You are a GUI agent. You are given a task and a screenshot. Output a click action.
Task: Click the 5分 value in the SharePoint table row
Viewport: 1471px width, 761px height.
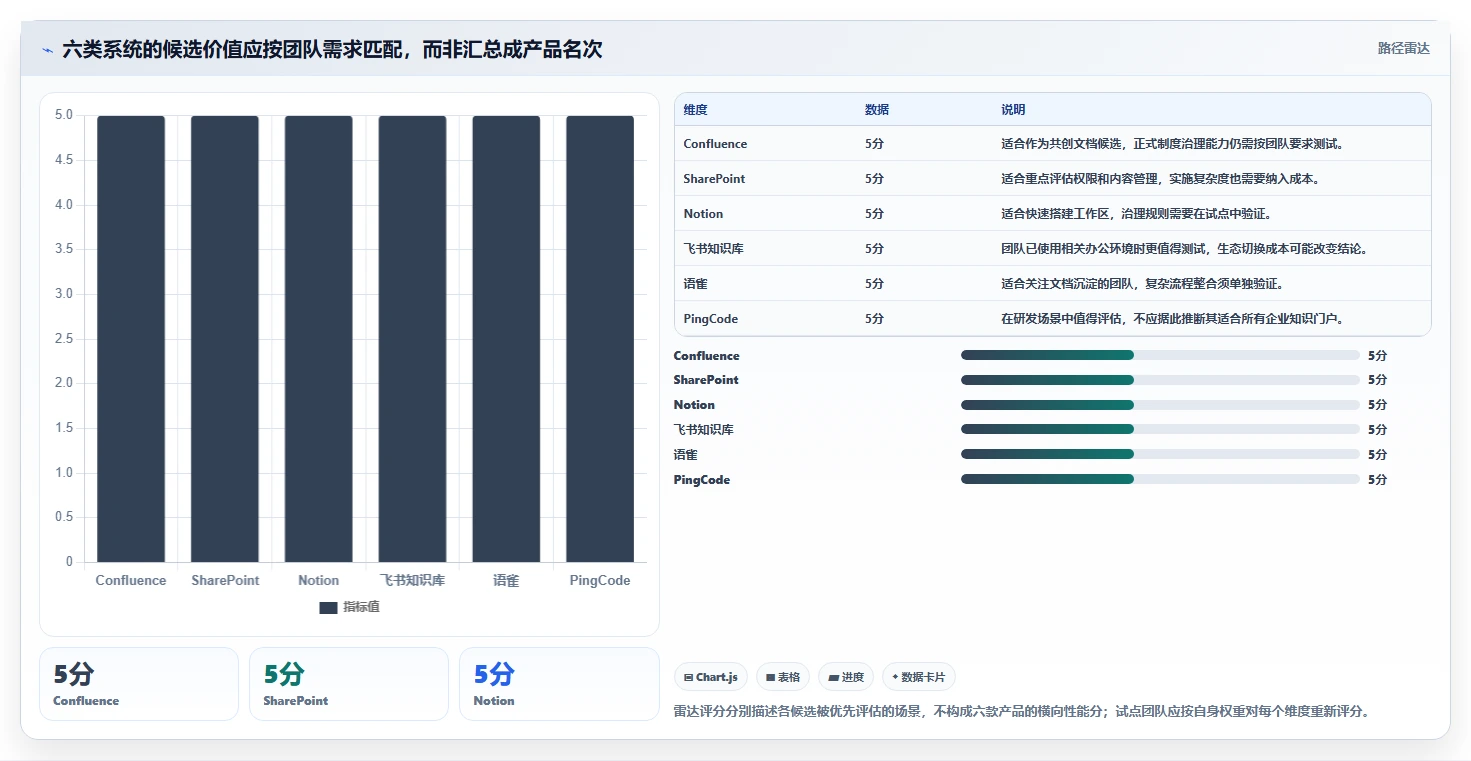[x=874, y=179]
